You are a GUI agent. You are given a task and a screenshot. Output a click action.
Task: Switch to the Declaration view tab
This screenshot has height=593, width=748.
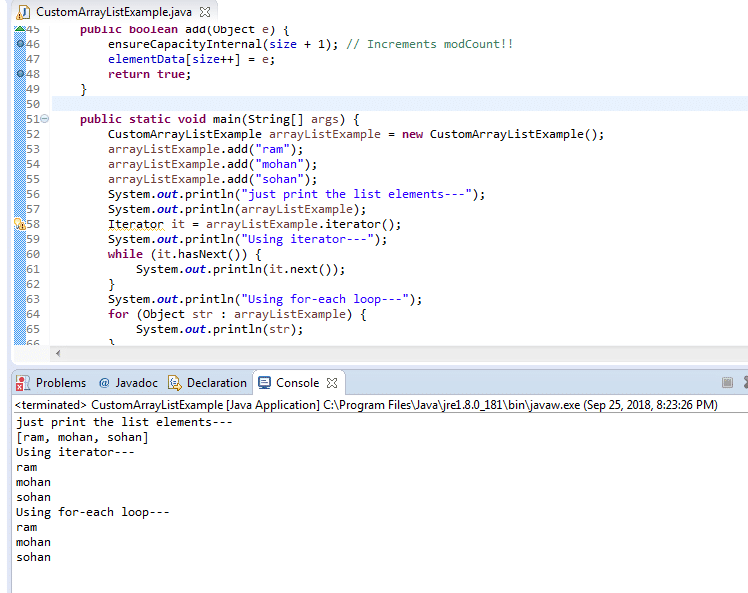pos(216,383)
